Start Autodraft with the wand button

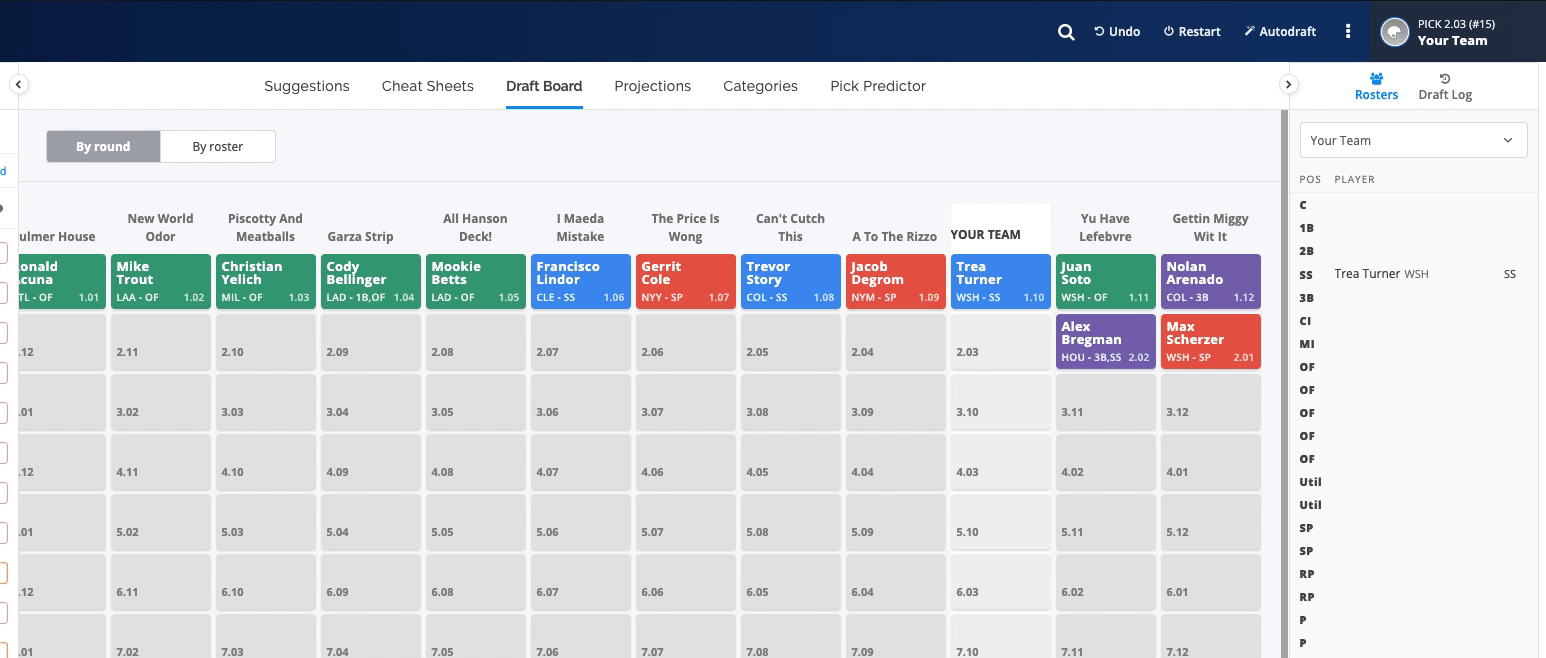tap(1280, 32)
